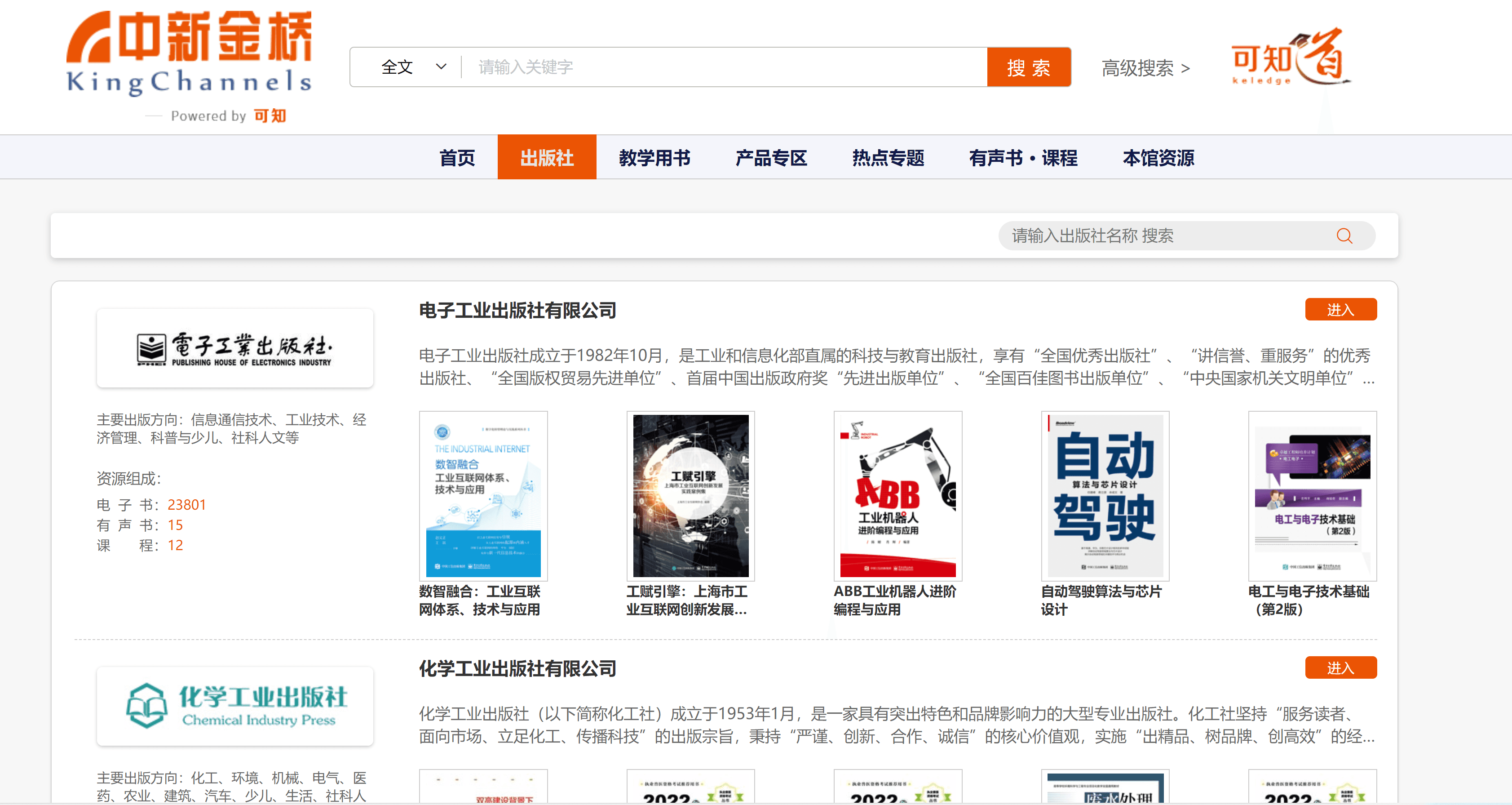1512x805 pixels.
Task: Switch to the 教学用书 tab
Action: pos(654,157)
